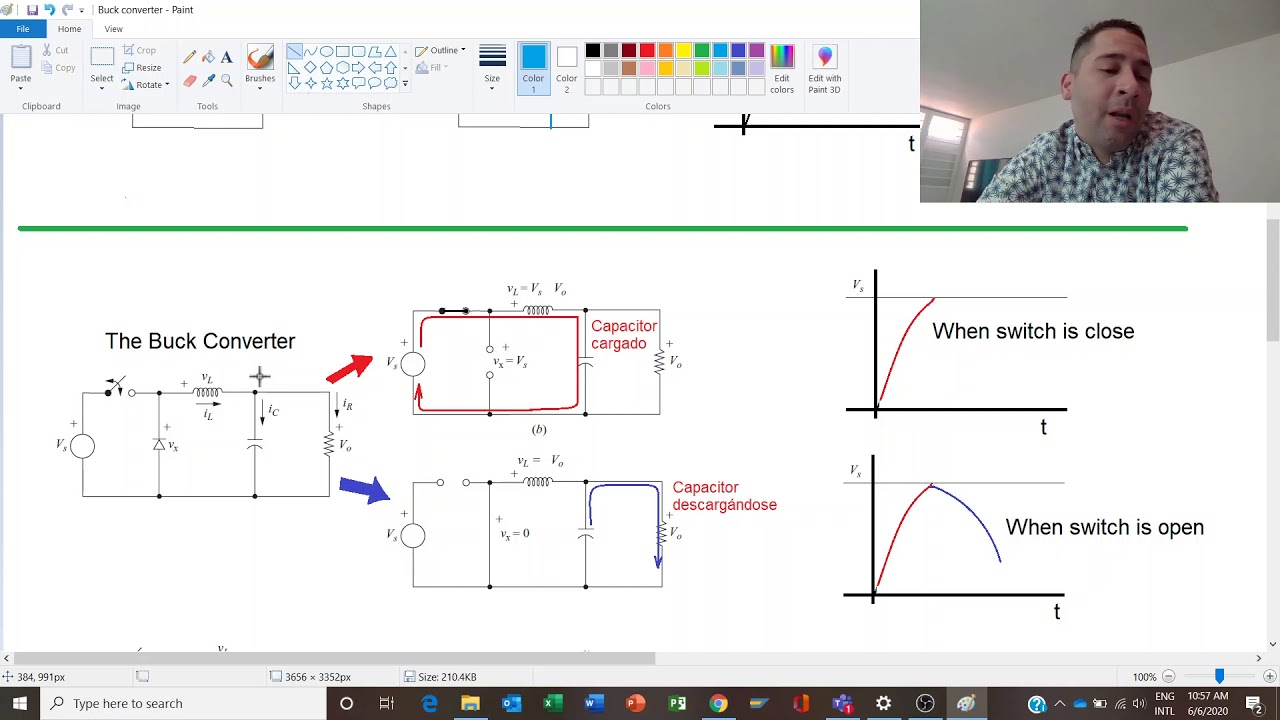Open the Edit colors dialog
1280x720 pixels.
click(782, 70)
